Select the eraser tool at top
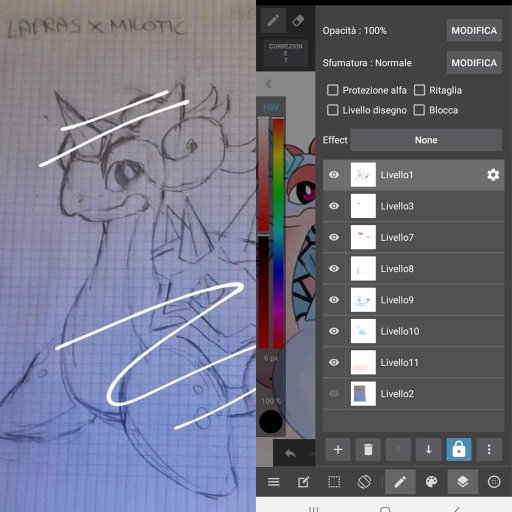 click(x=298, y=21)
